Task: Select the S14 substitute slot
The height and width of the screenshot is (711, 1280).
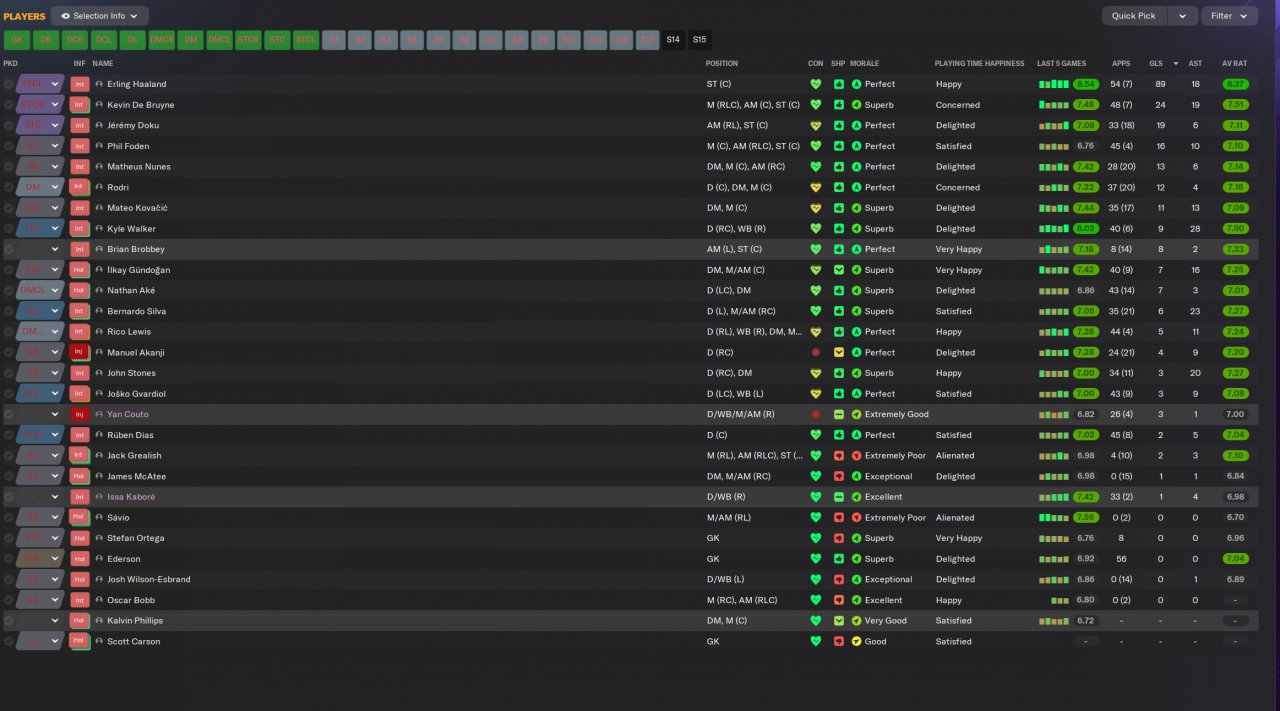Action: click(673, 40)
